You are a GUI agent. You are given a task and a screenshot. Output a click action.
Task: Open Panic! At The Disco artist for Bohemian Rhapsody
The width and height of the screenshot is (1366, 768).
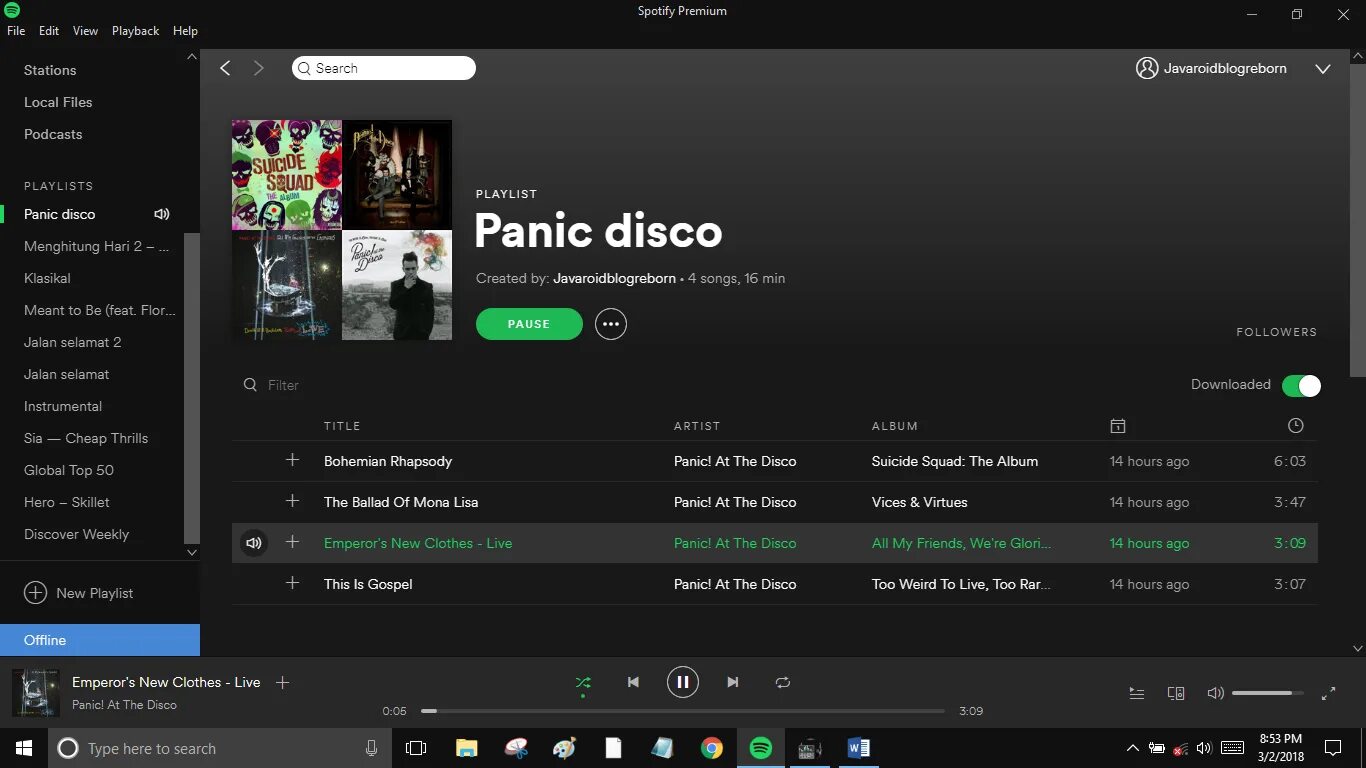tap(735, 461)
